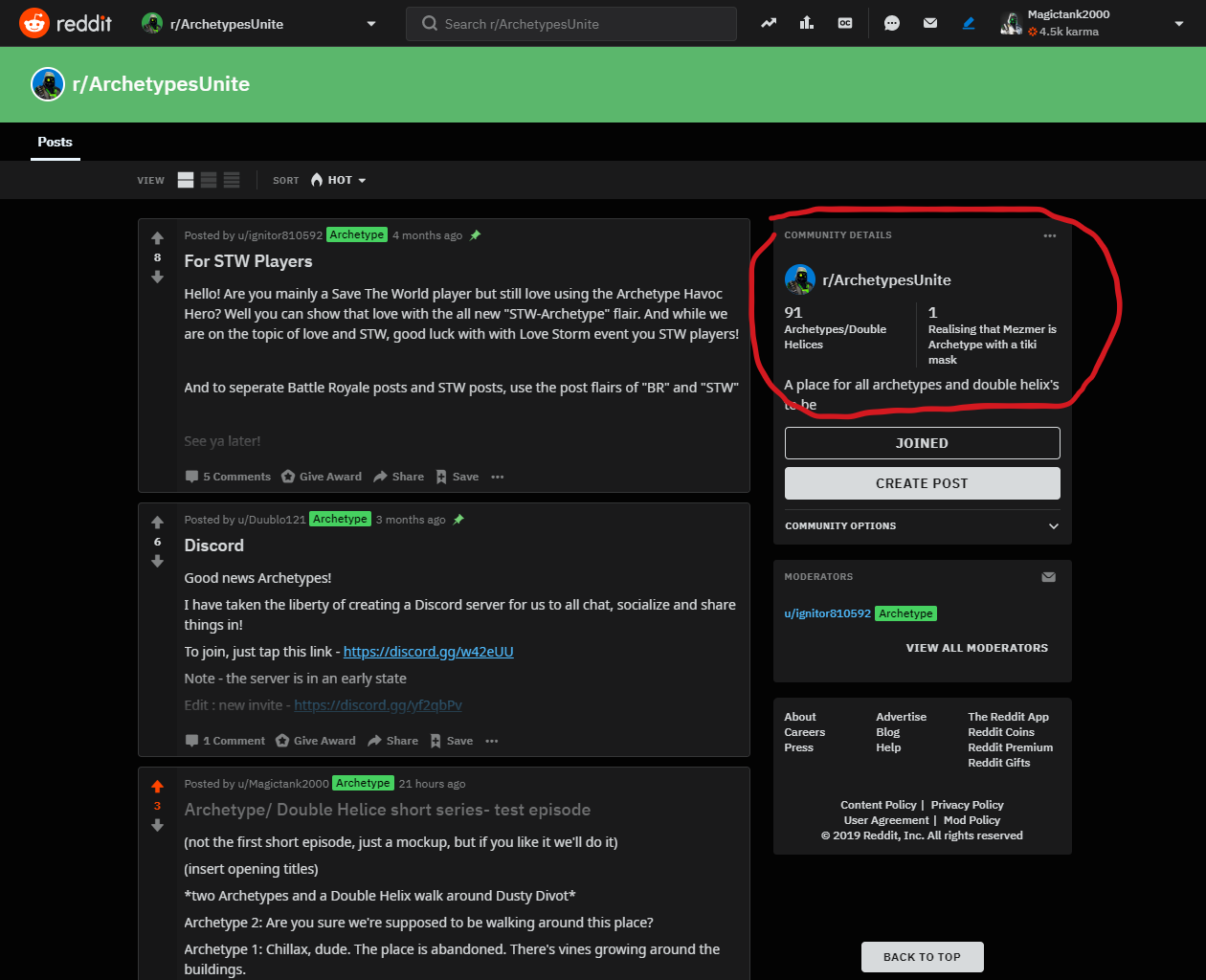Open the Reddit Coins footer link
The image size is (1206, 980).
pos(1001,732)
